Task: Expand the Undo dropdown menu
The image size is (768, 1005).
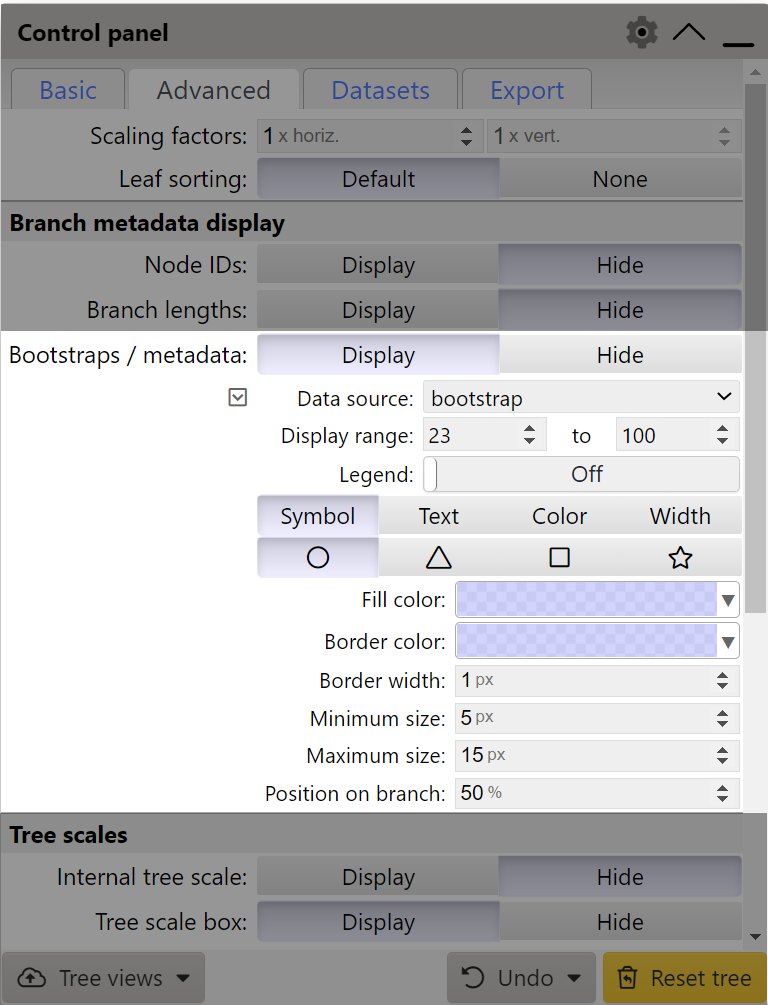Action: pos(524,978)
